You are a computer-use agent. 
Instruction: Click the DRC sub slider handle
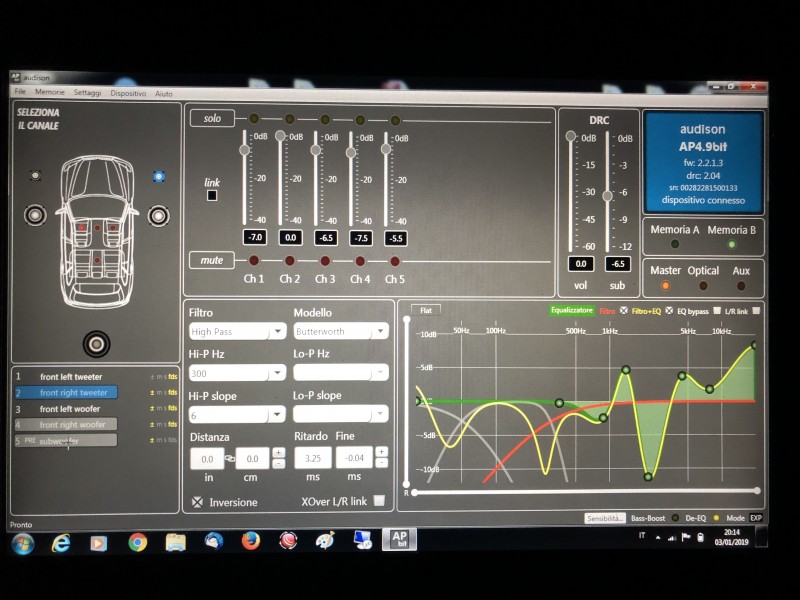tap(607, 196)
